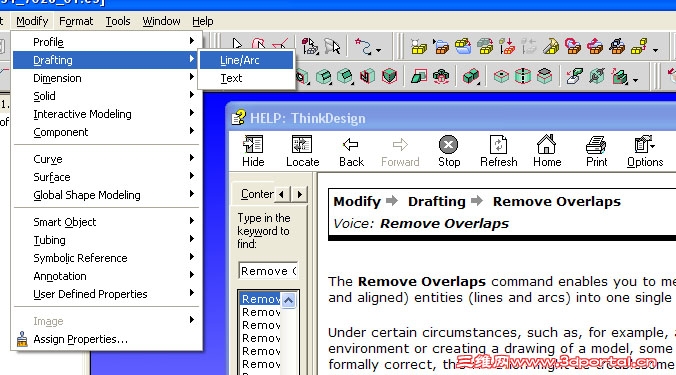This screenshot has width=676, height=375.
Task: Choose Text from the Drafting submenu
Action: (247, 78)
